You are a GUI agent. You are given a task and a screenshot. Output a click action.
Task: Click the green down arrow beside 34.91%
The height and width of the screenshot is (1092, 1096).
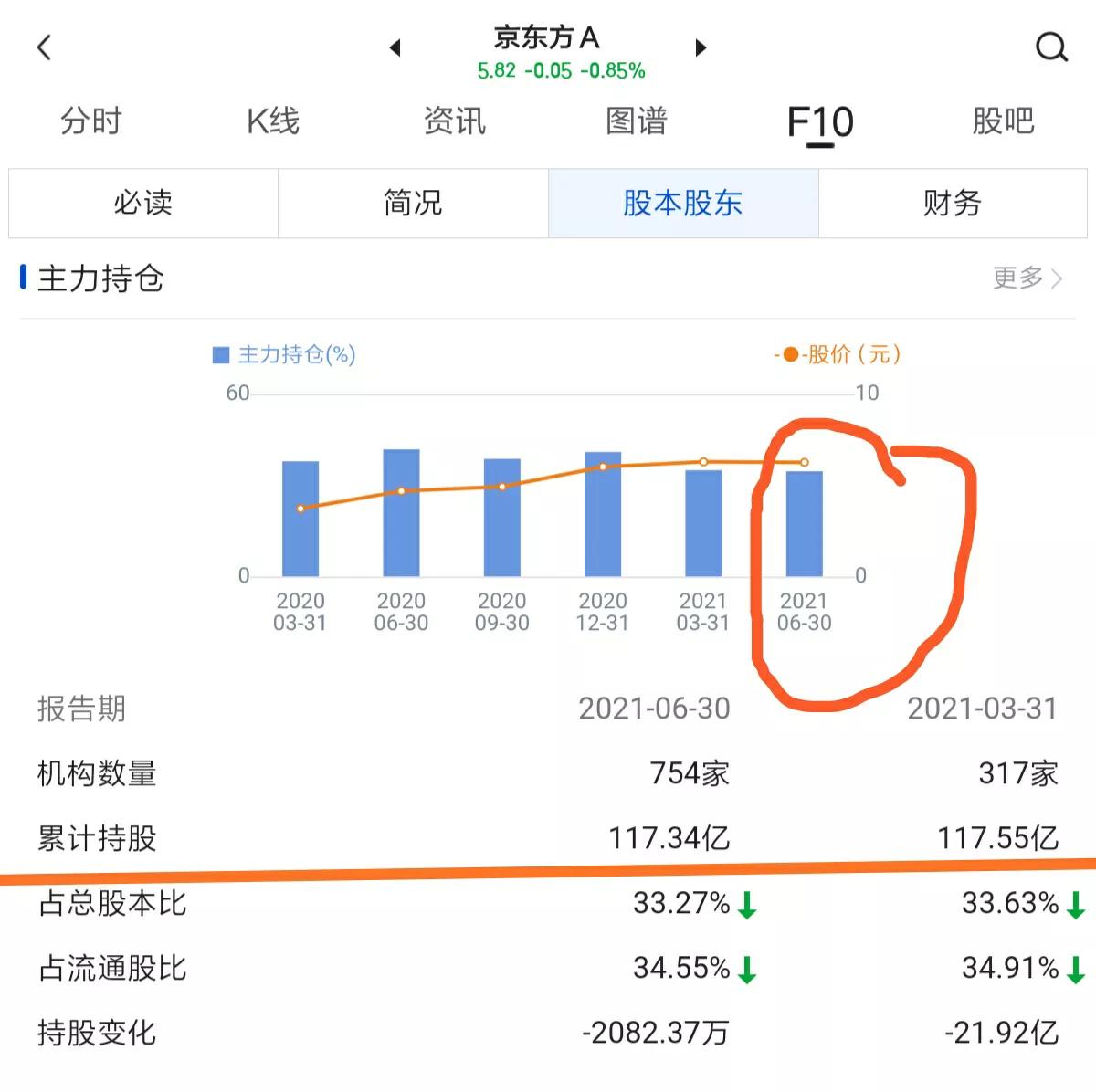coord(1076,969)
